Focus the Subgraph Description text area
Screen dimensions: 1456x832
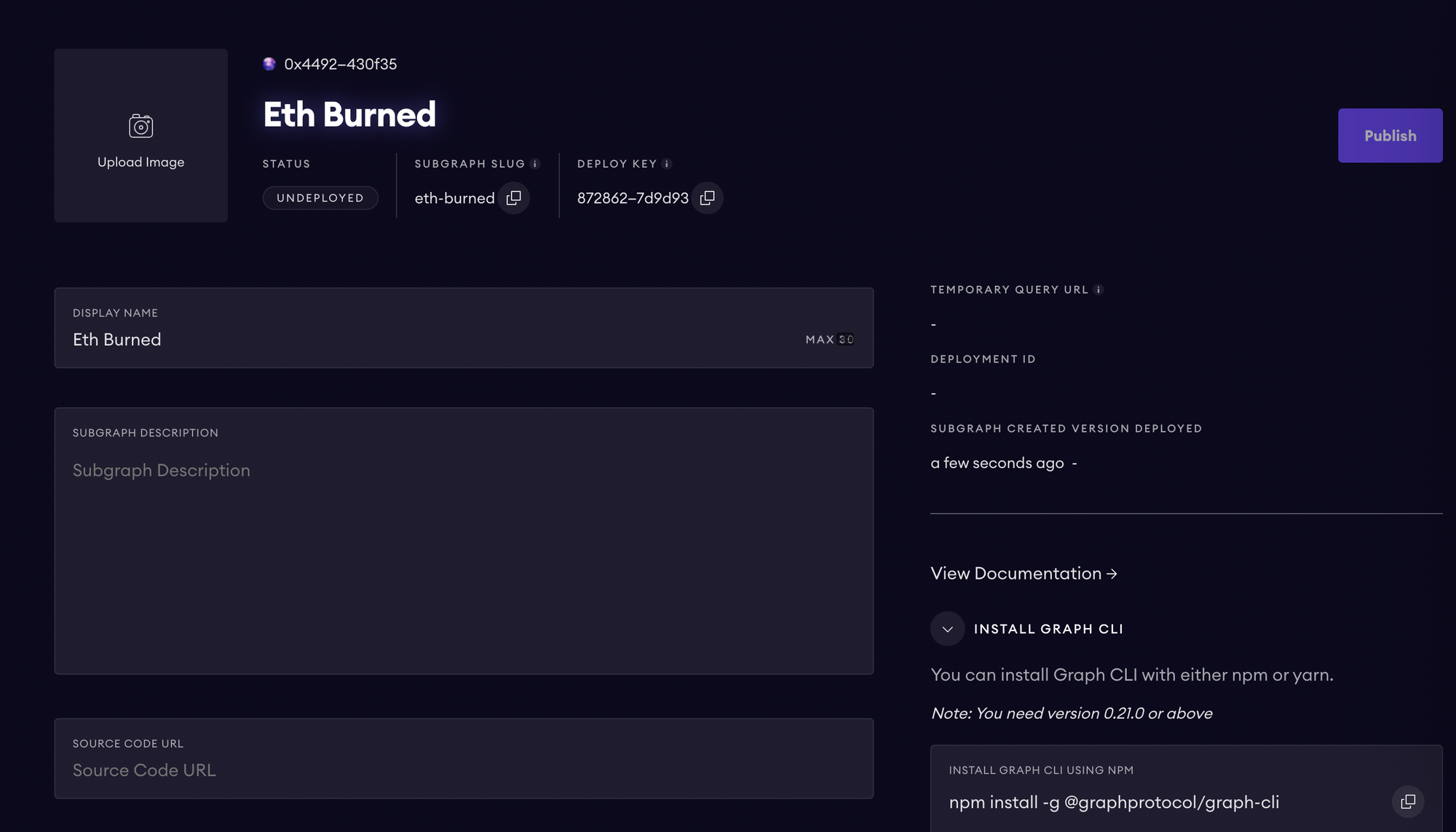click(x=464, y=553)
